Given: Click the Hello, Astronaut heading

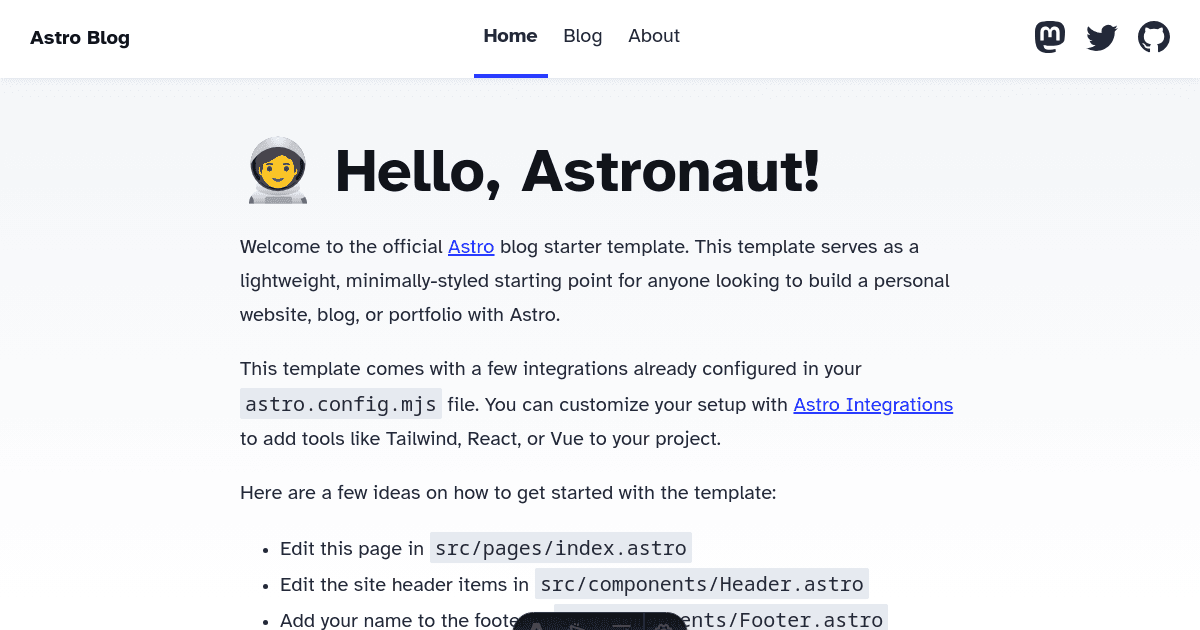Looking at the screenshot, I should click(578, 172).
